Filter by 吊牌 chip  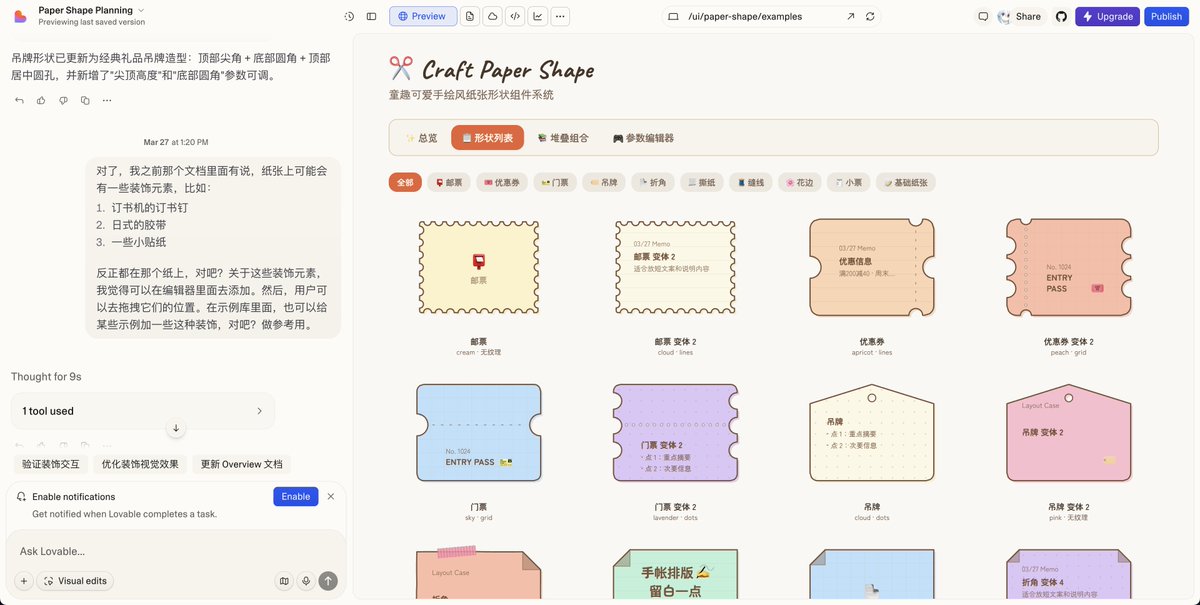click(x=603, y=183)
